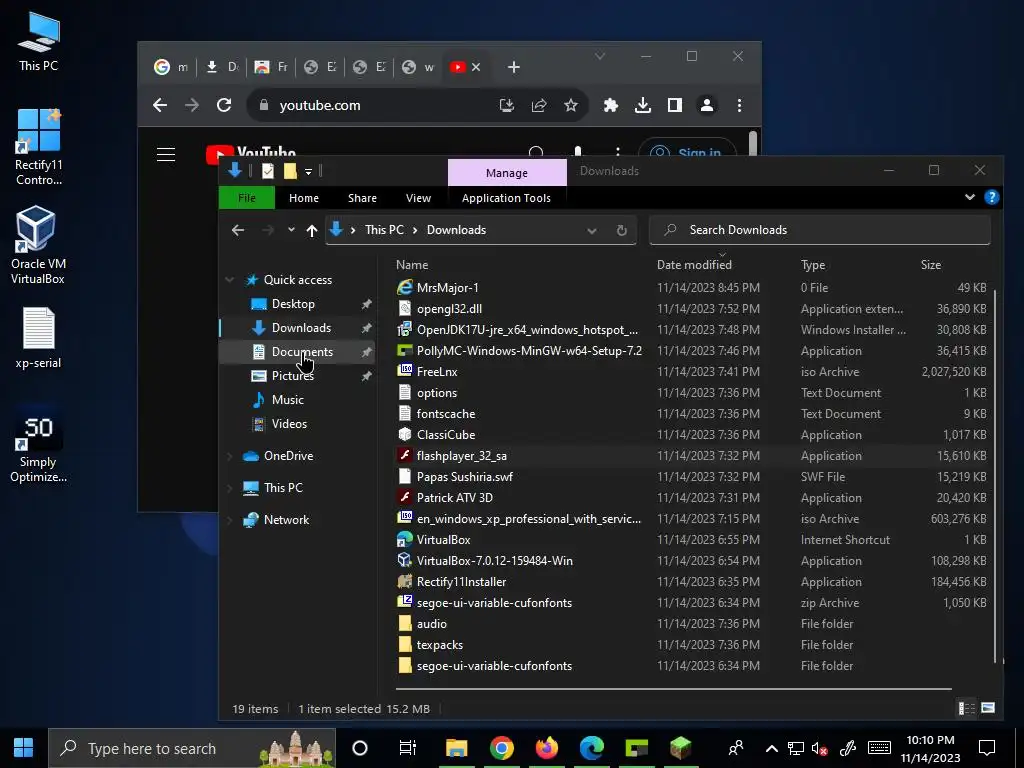Viewport: 1024px width, 768px height.
Task: Open address bar history dropdown
Action: [x=592, y=231]
